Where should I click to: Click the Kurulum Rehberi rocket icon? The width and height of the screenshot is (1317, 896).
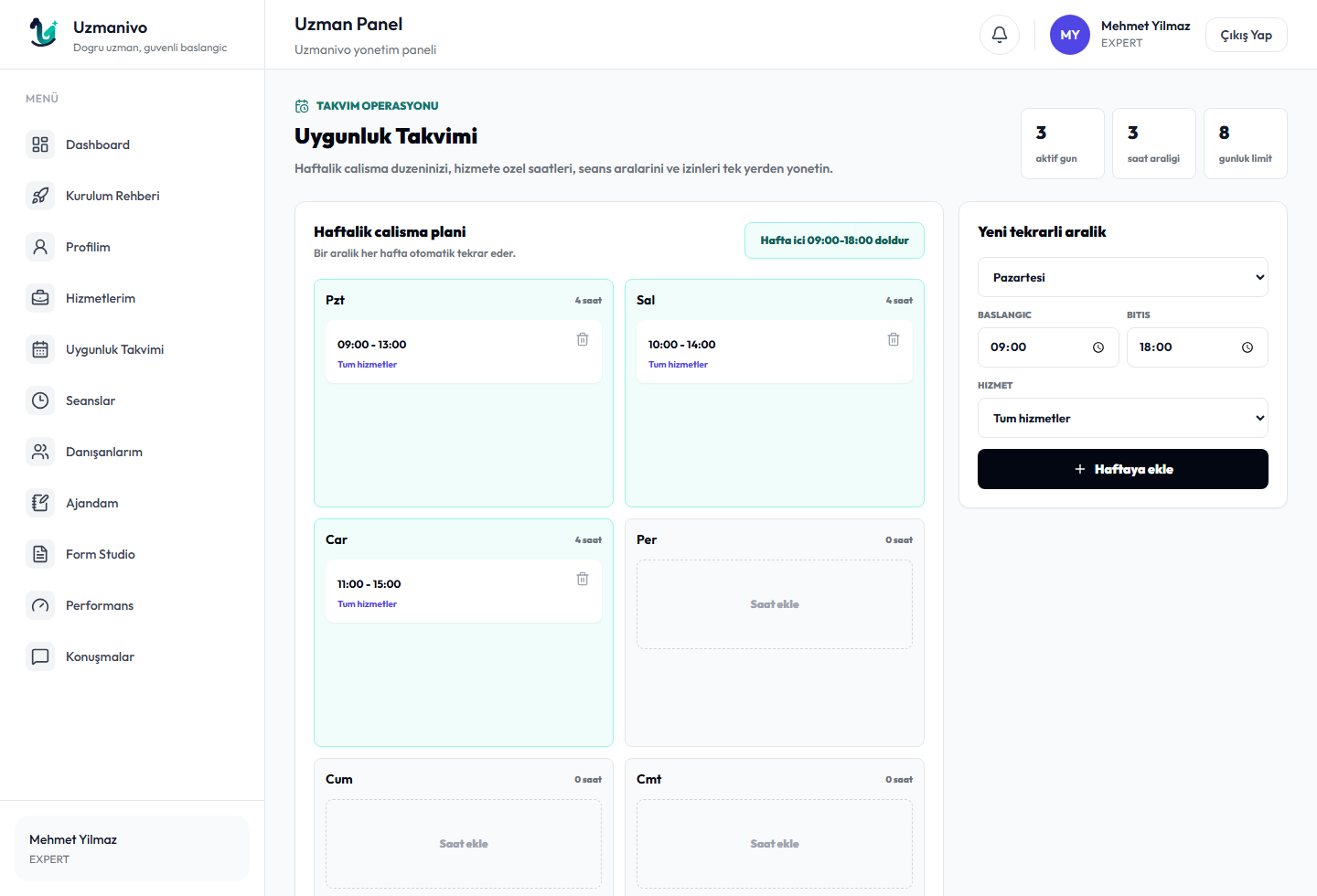click(40, 196)
